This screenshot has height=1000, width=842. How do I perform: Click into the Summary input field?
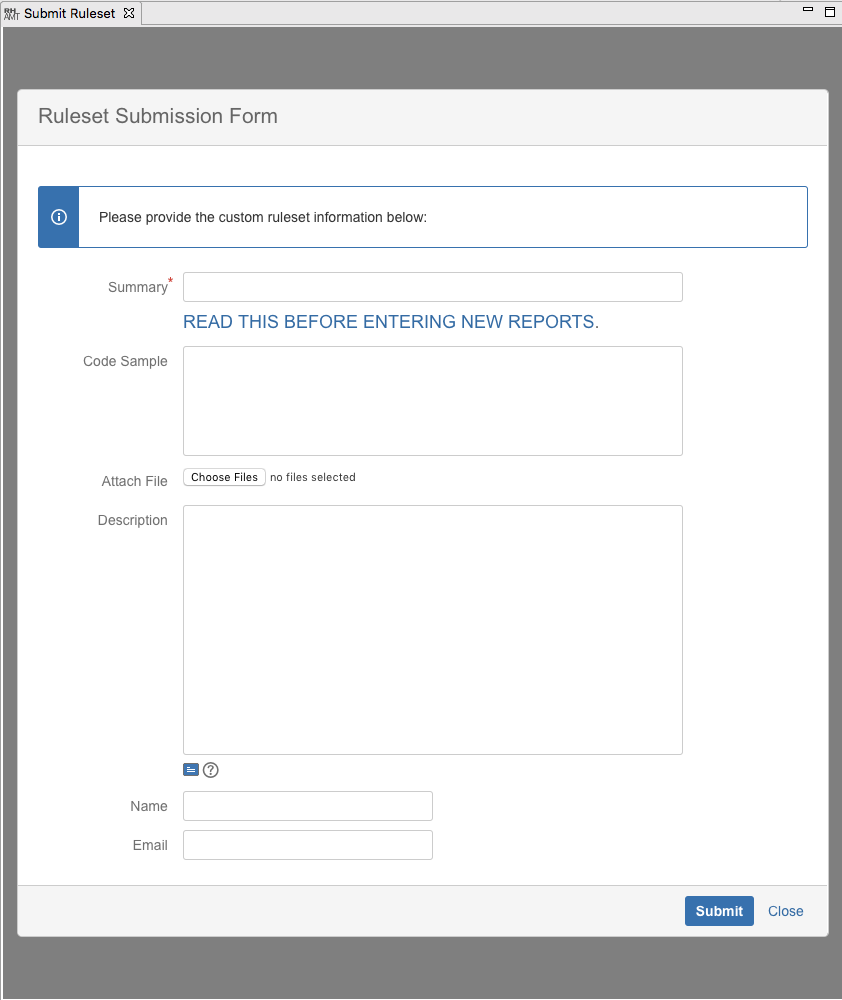[432, 287]
